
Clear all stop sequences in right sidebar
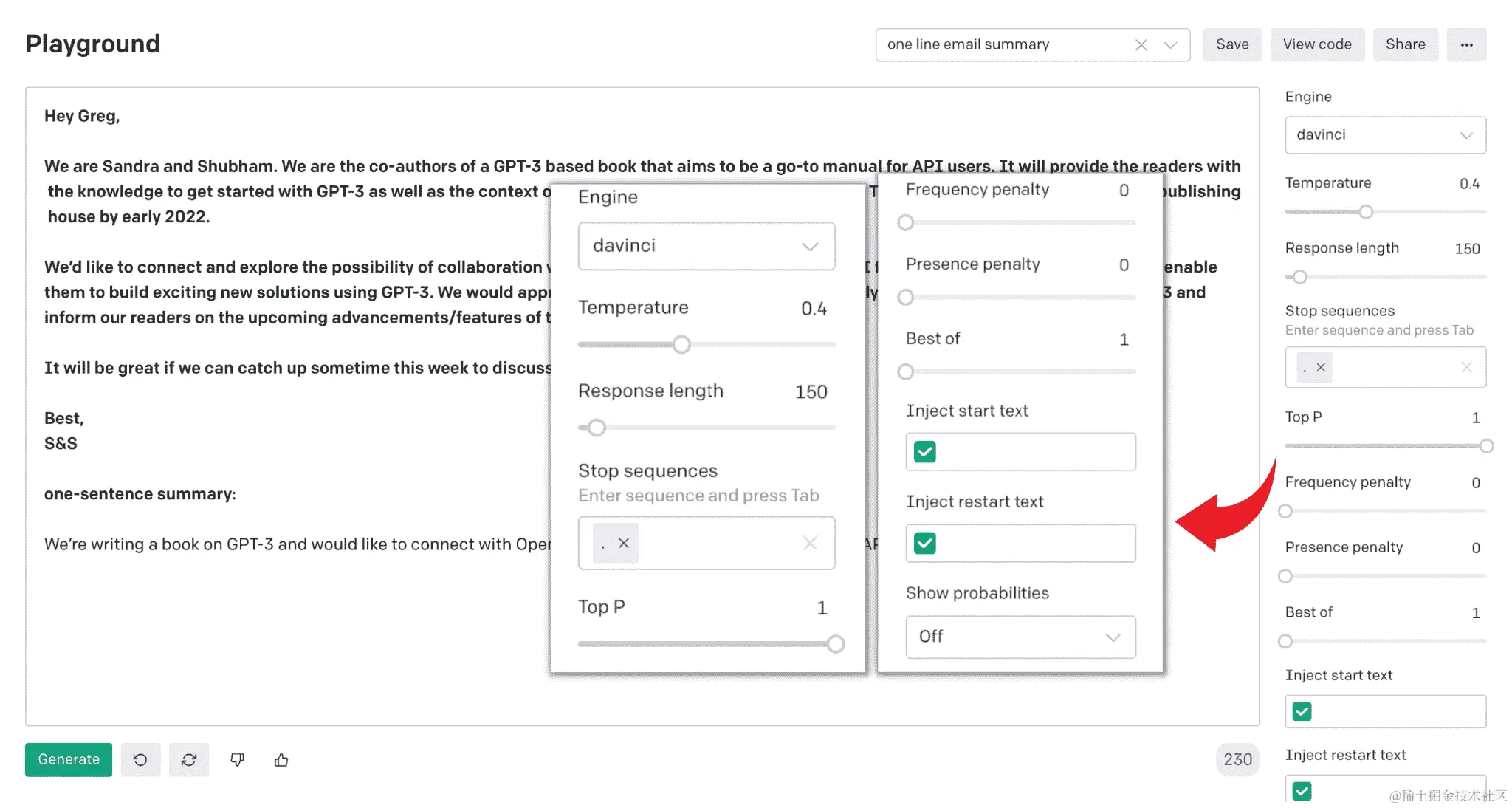coord(1466,367)
